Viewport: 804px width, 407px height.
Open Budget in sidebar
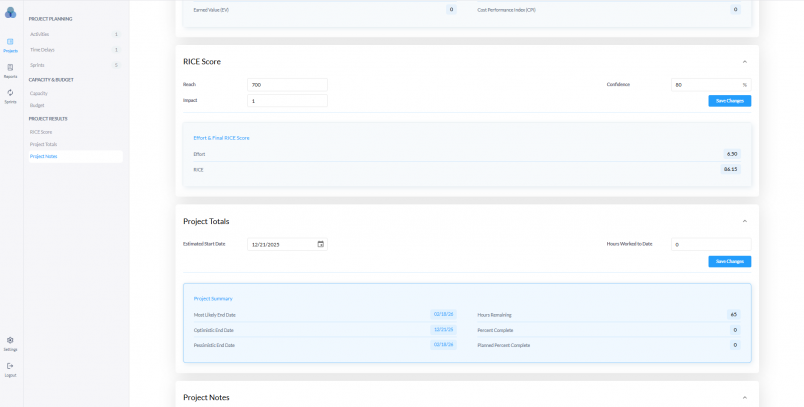(37, 104)
